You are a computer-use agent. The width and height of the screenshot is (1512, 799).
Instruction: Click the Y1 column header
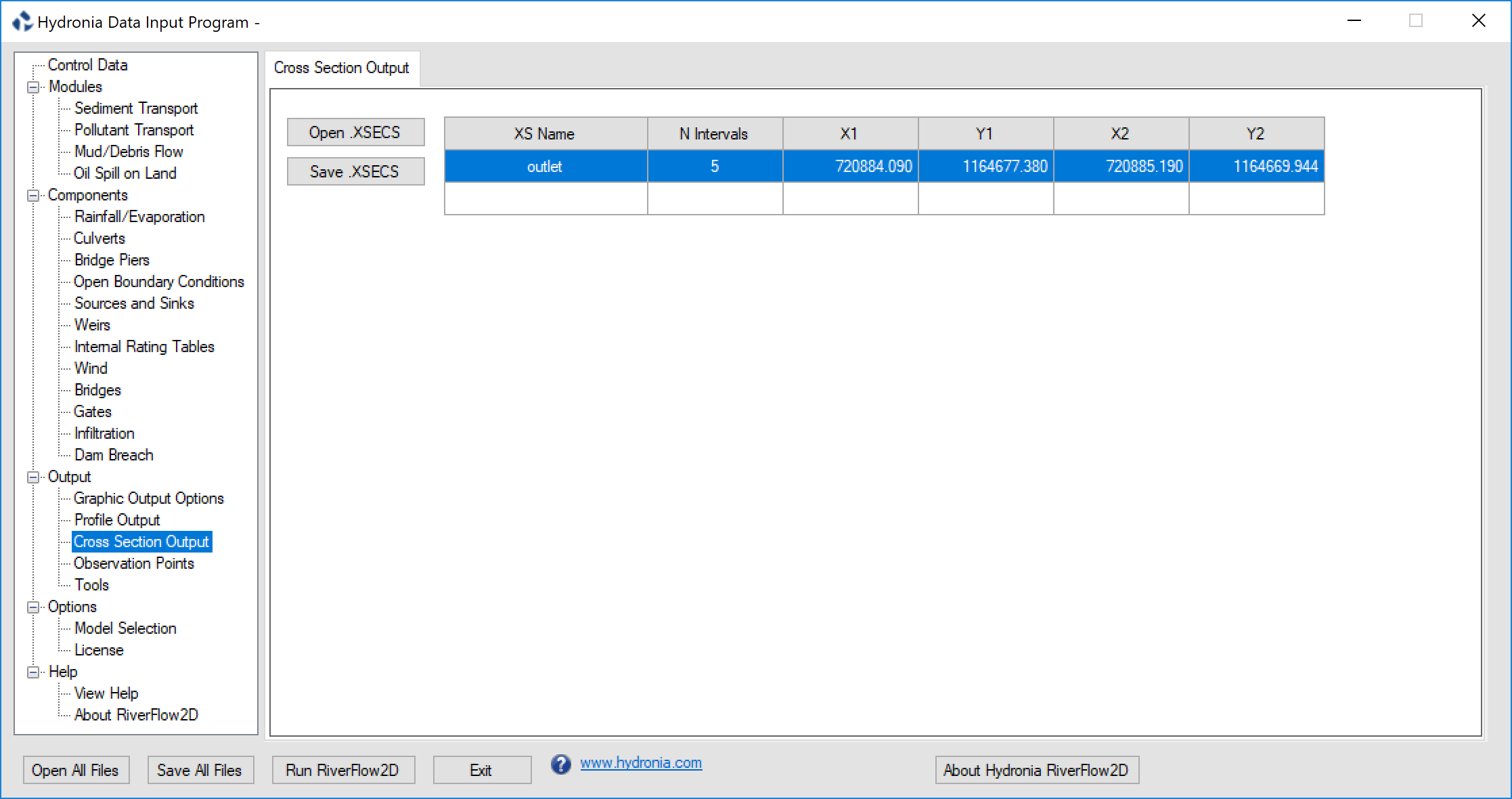point(985,133)
